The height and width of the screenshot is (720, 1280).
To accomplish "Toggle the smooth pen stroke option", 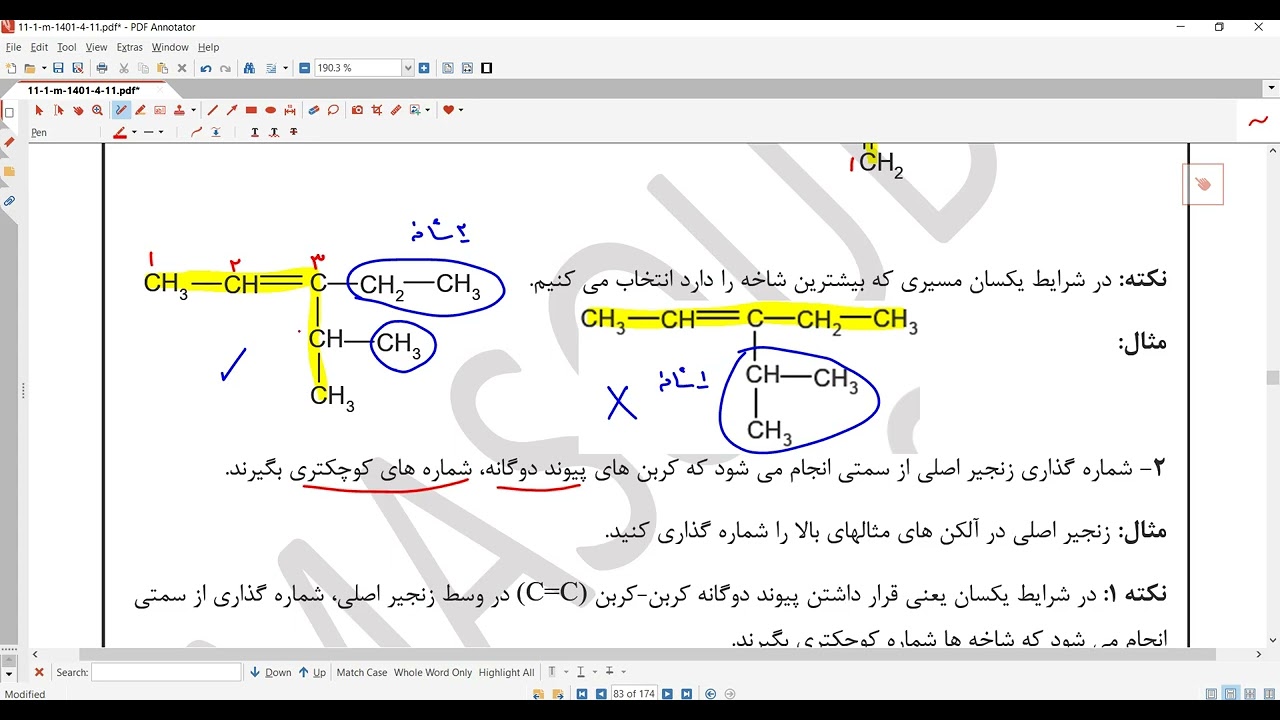I will click(x=196, y=132).
